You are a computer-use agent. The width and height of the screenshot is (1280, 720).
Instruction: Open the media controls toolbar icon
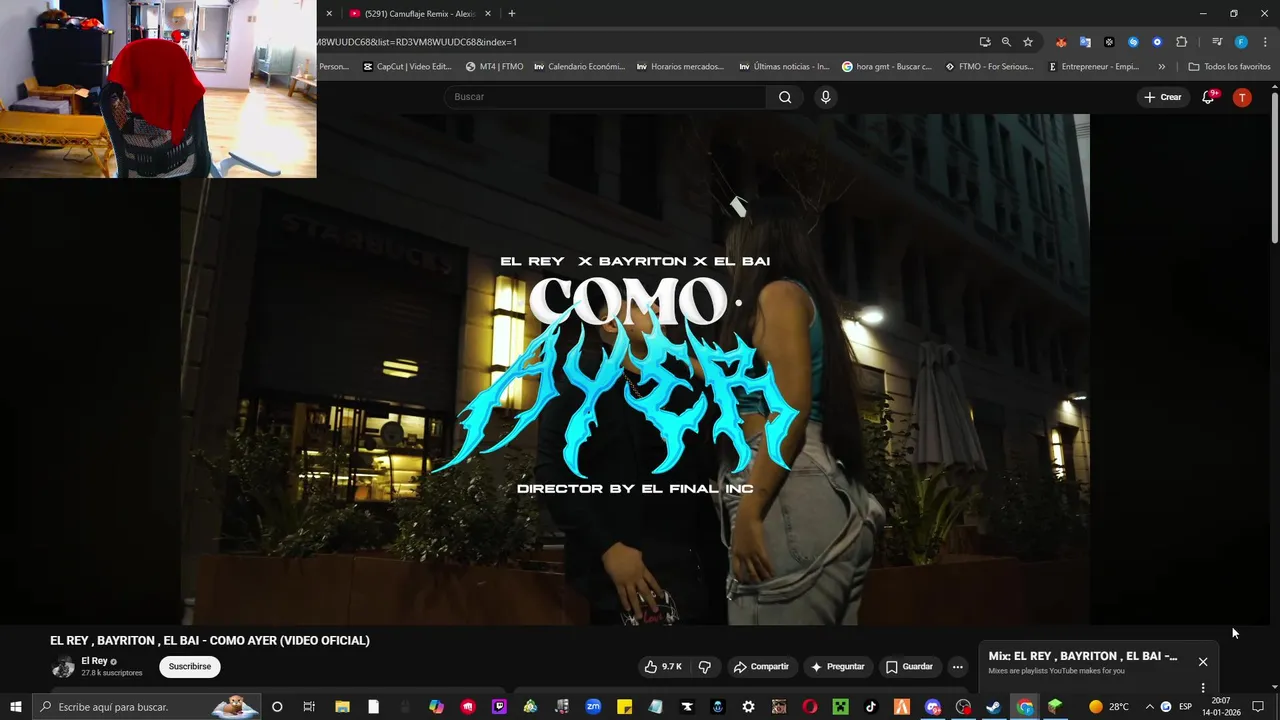click(x=1217, y=42)
